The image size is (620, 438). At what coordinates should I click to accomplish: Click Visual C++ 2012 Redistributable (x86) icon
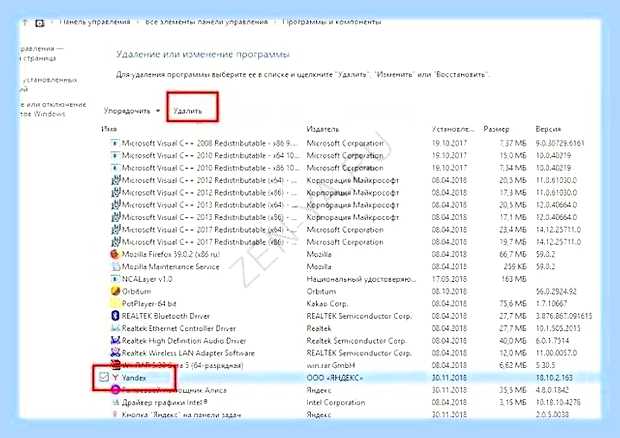(x=115, y=193)
